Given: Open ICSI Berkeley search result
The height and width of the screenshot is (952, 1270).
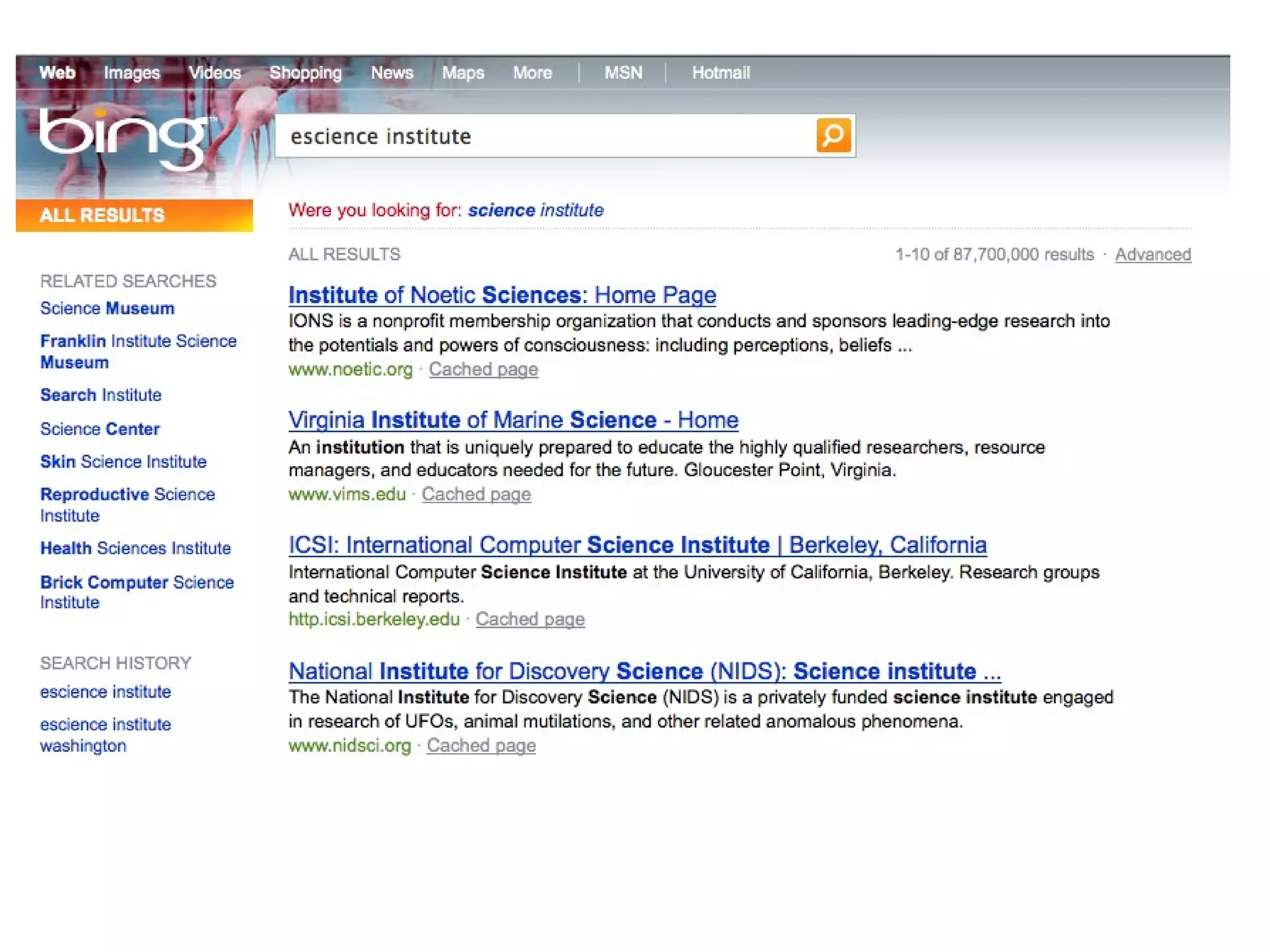Looking at the screenshot, I should pyautogui.click(x=637, y=545).
